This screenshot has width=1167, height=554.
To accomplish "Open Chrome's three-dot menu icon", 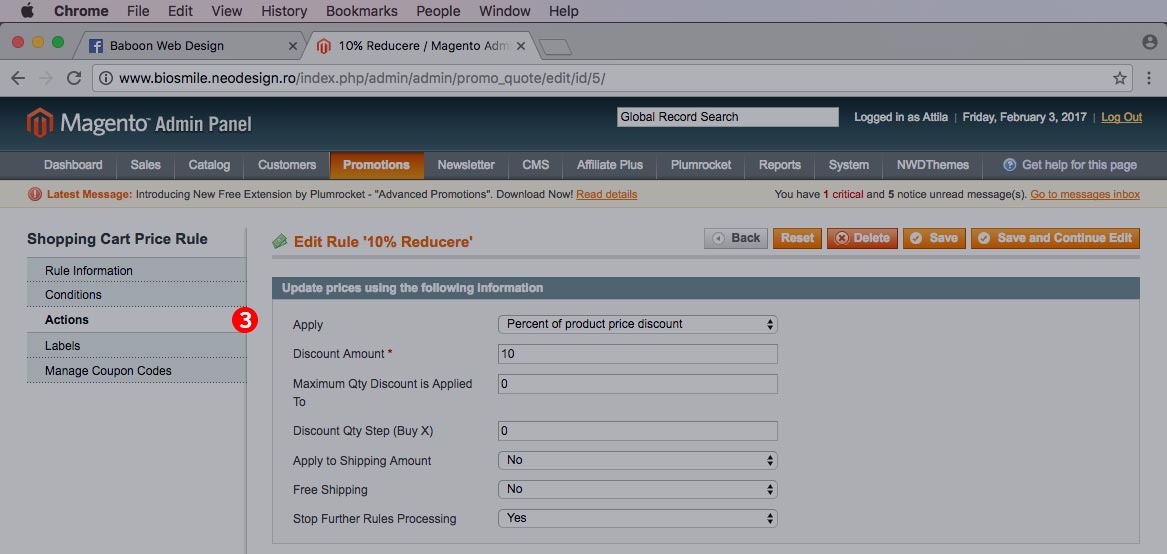I will point(1148,78).
